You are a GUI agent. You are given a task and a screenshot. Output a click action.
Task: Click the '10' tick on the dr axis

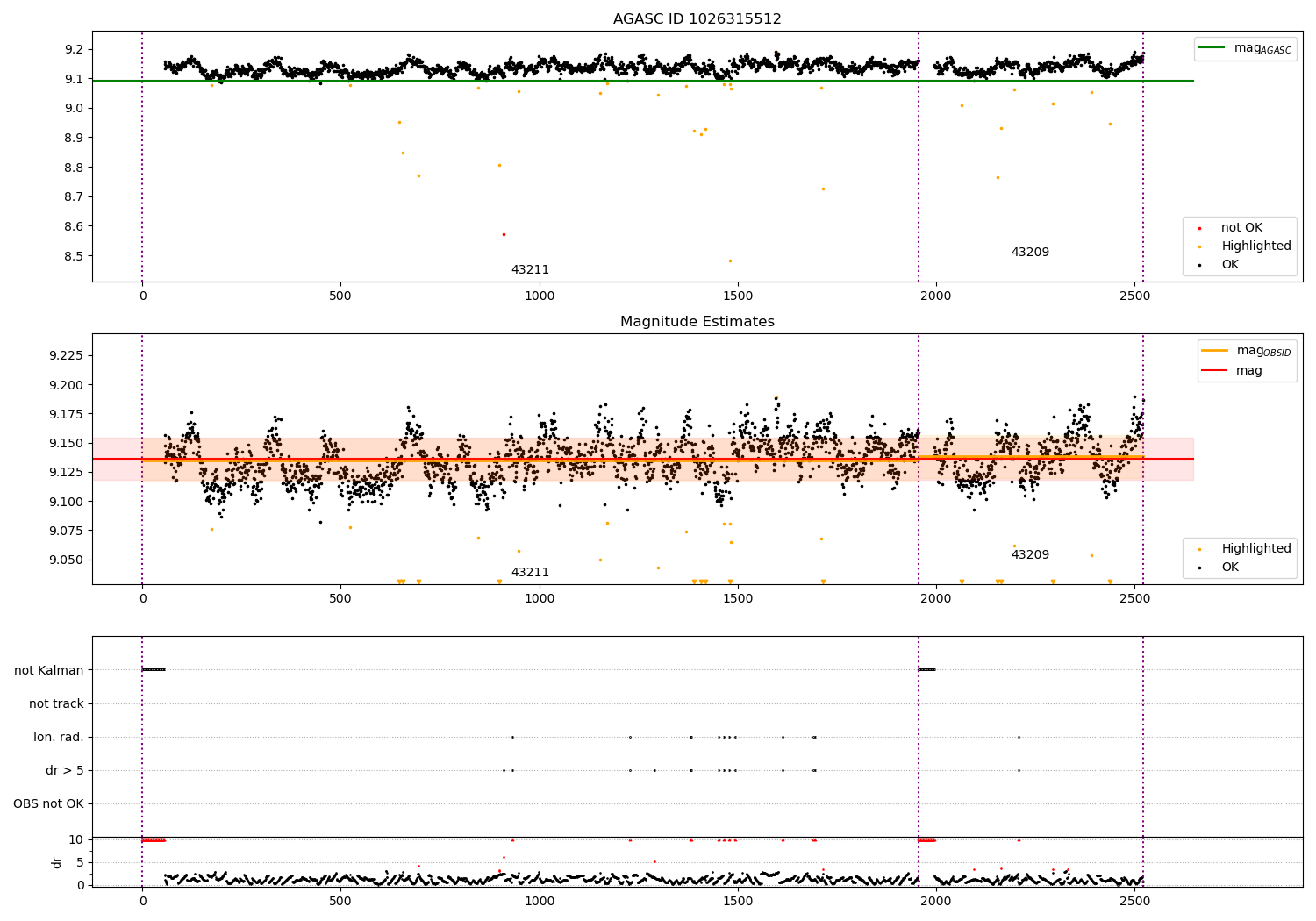[76, 839]
